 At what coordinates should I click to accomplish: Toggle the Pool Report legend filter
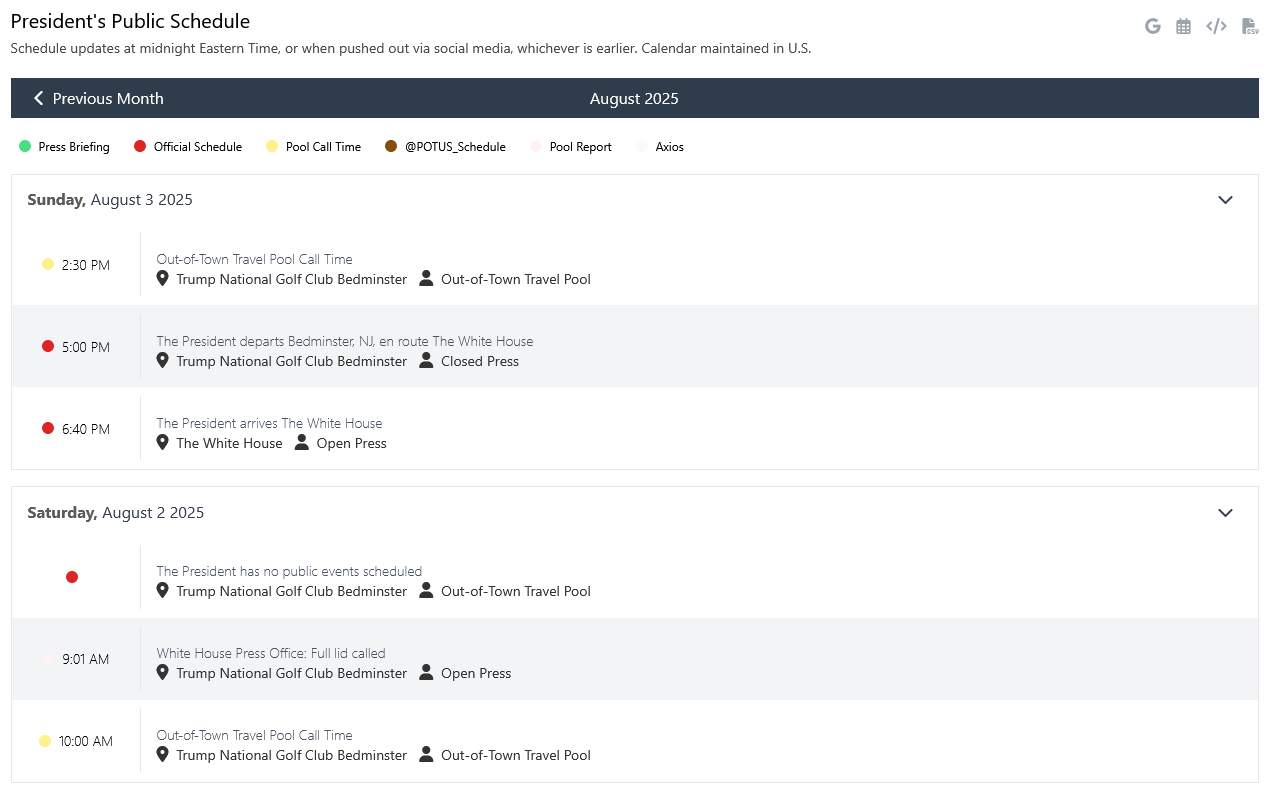click(x=570, y=147)
